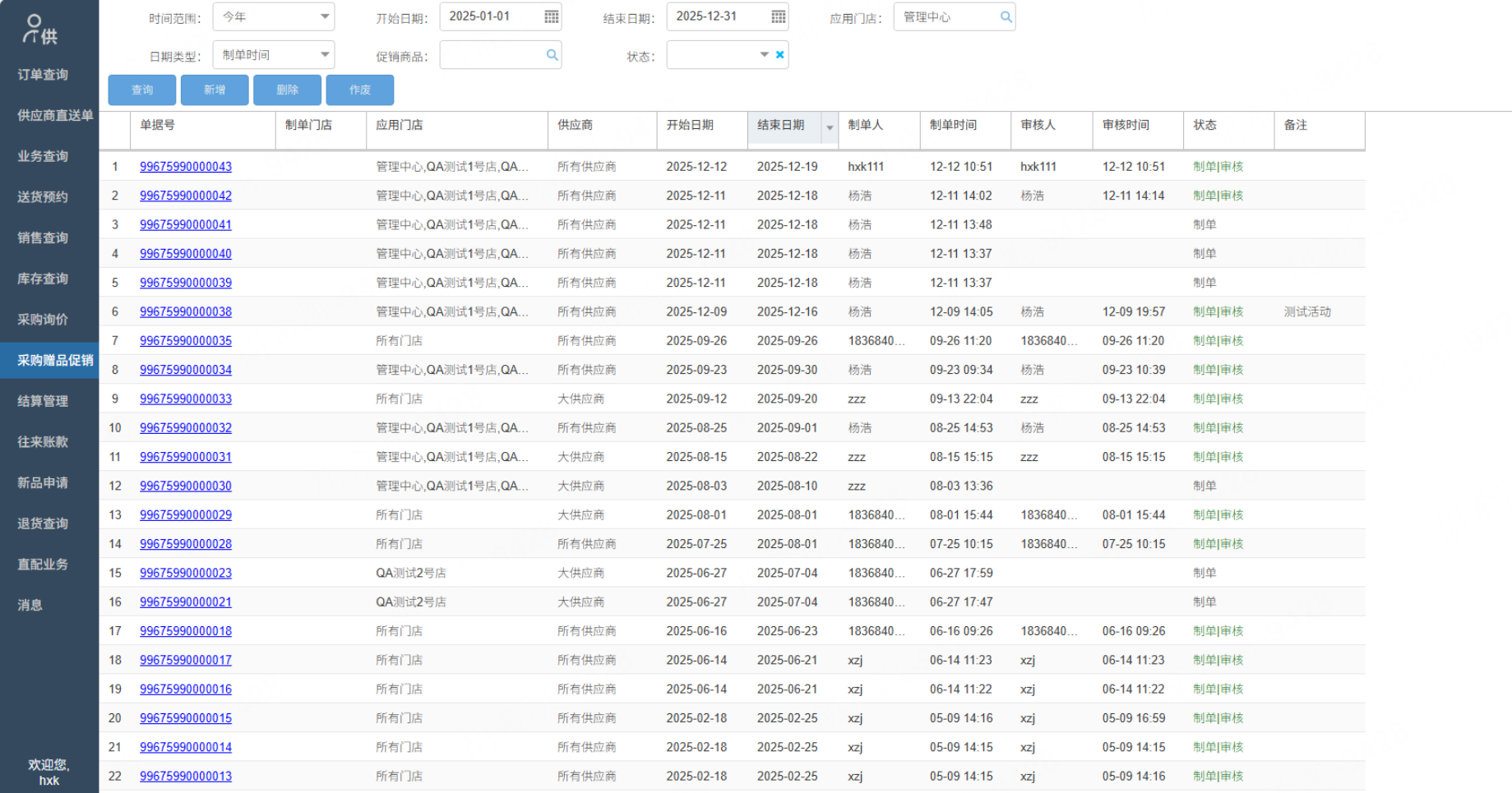Open document link 99675990000038

click(x=186, y=312)
